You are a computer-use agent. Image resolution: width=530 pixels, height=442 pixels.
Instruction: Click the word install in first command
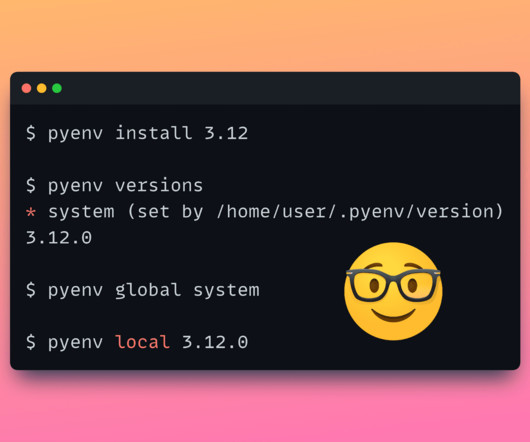(153, 132)
